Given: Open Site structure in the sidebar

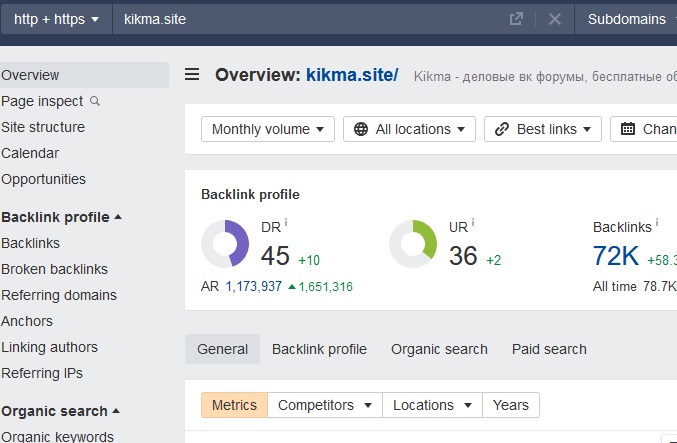Looking at the screenshot, I should click(43, 127).
